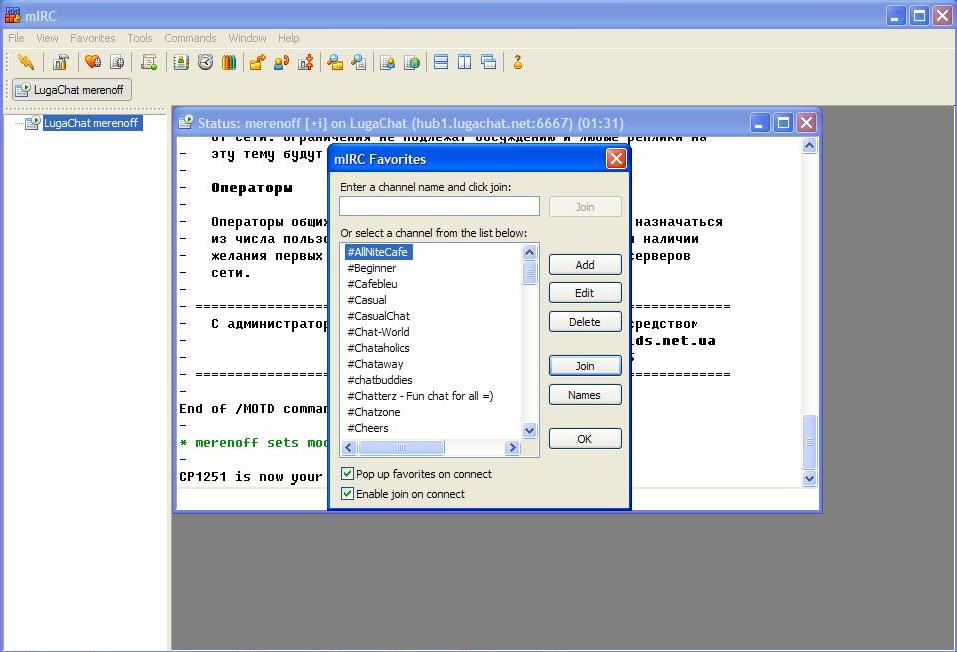The height and width of the screenshot is (652, 957).
Task: Open mIRC Options via hammer icon
Action: 60,62
